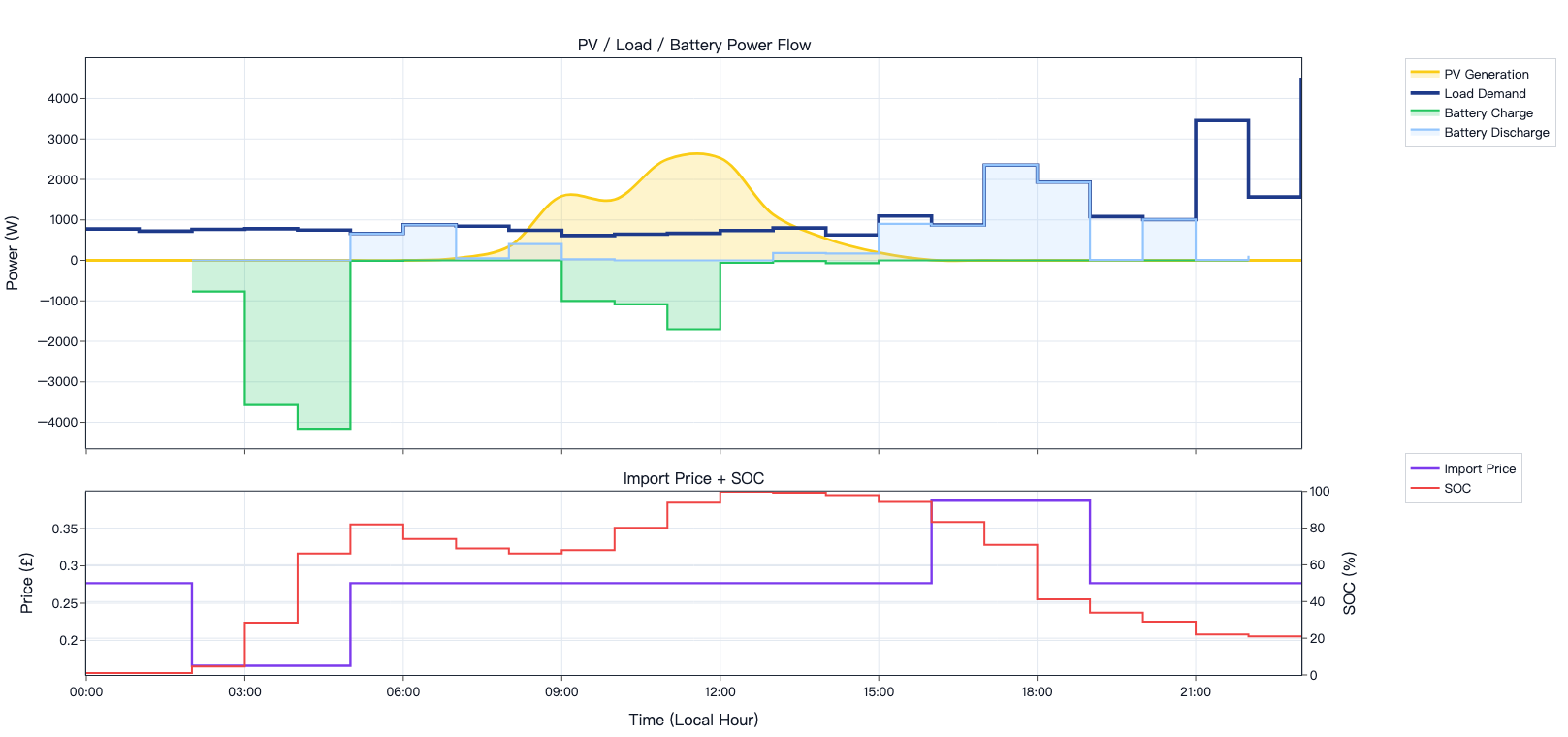Click the 3000 power axis tick

(63, 139)
